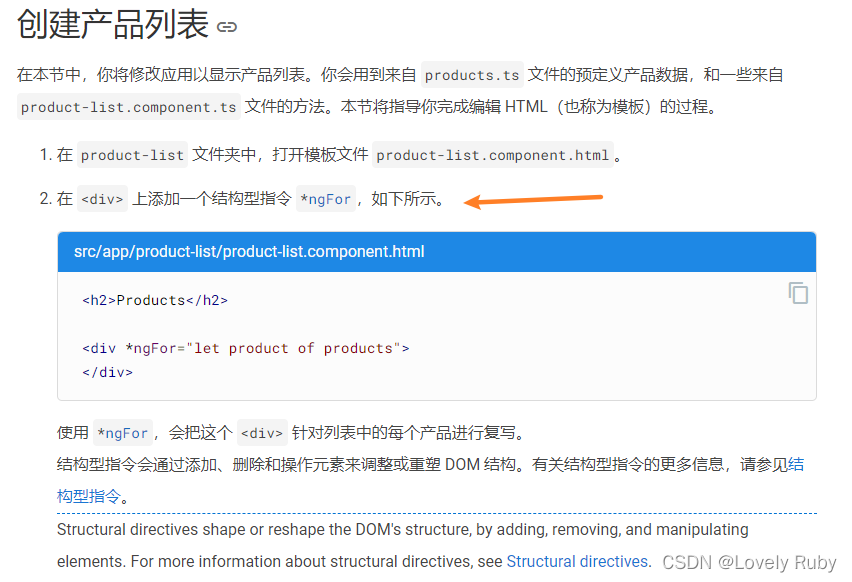Click inline code product-list.component.ts
The width and height of the screenshot is (852, 582).
pyautogui.click(x=128, y=107)
